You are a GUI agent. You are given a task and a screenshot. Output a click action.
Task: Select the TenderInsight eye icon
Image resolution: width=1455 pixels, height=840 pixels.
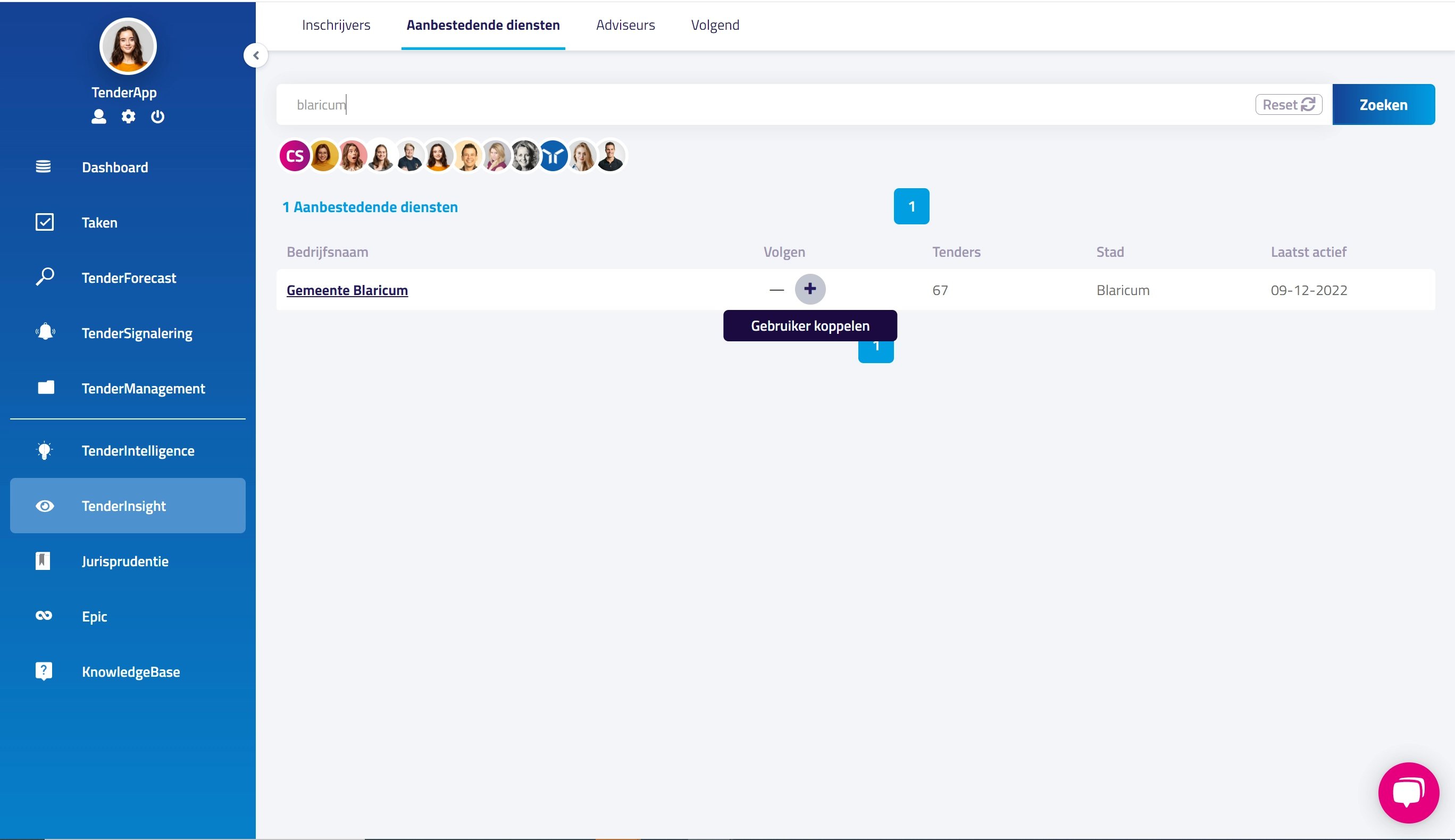click(45, 506)
